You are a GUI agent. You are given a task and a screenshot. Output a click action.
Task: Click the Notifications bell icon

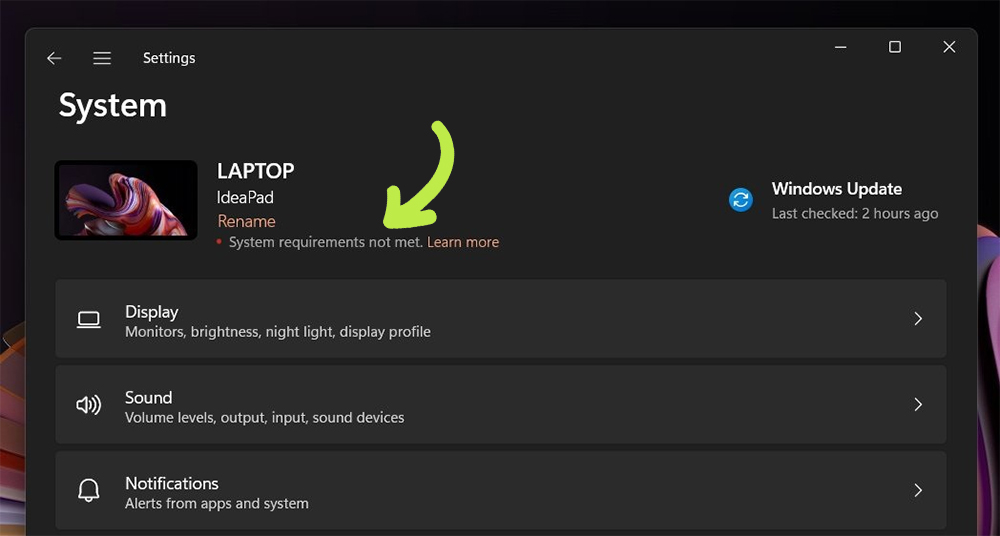(89, 490)
